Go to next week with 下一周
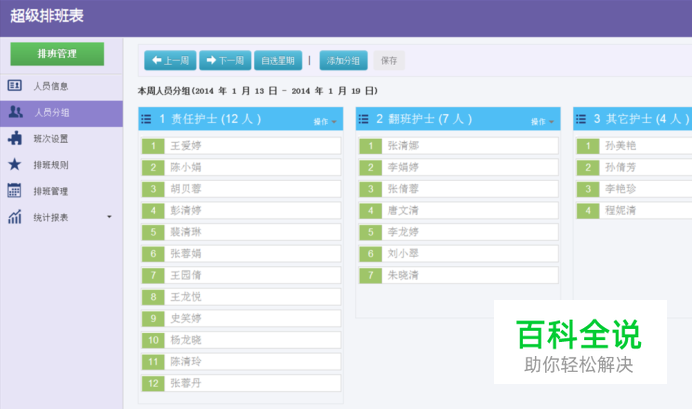Screen dimensions: 692x409 pyautogui.click(x=225, y=60)
